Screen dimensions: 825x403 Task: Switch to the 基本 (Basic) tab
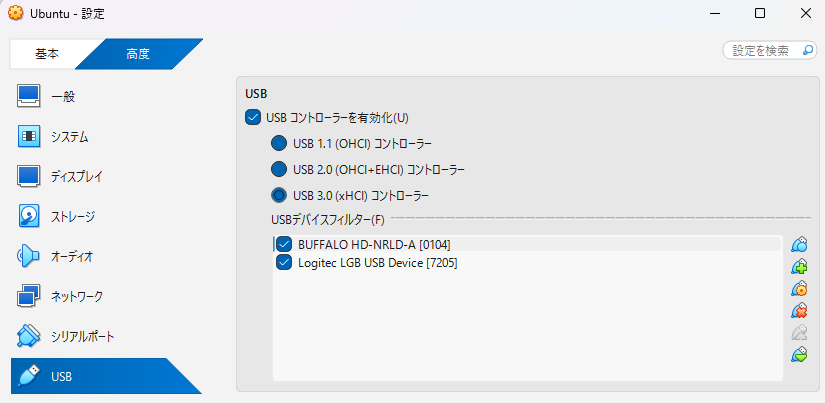(46, 54)
